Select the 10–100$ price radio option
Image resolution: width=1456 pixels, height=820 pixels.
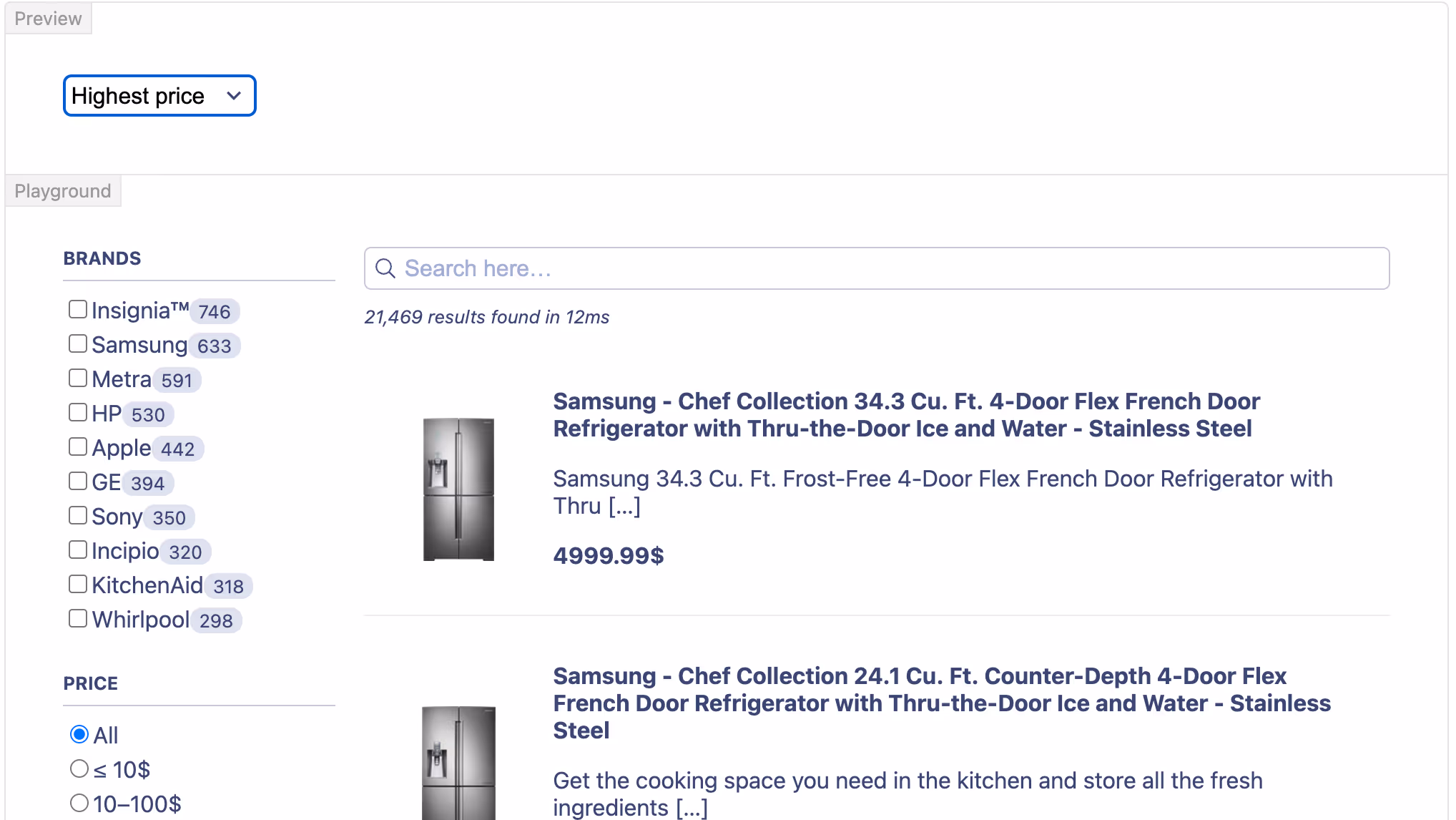click(x=79, y=804)
